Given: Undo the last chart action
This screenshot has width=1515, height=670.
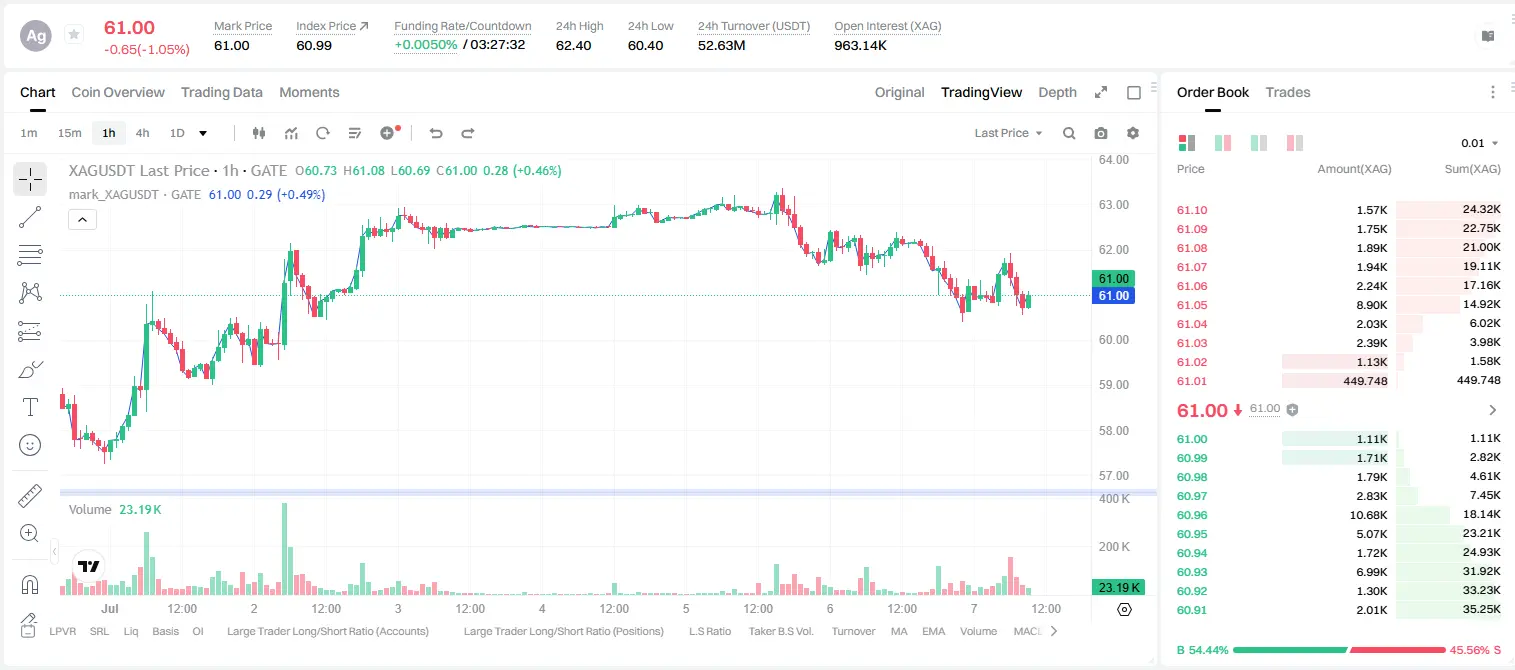Looking at the screenshot, I should pos(436,133).
